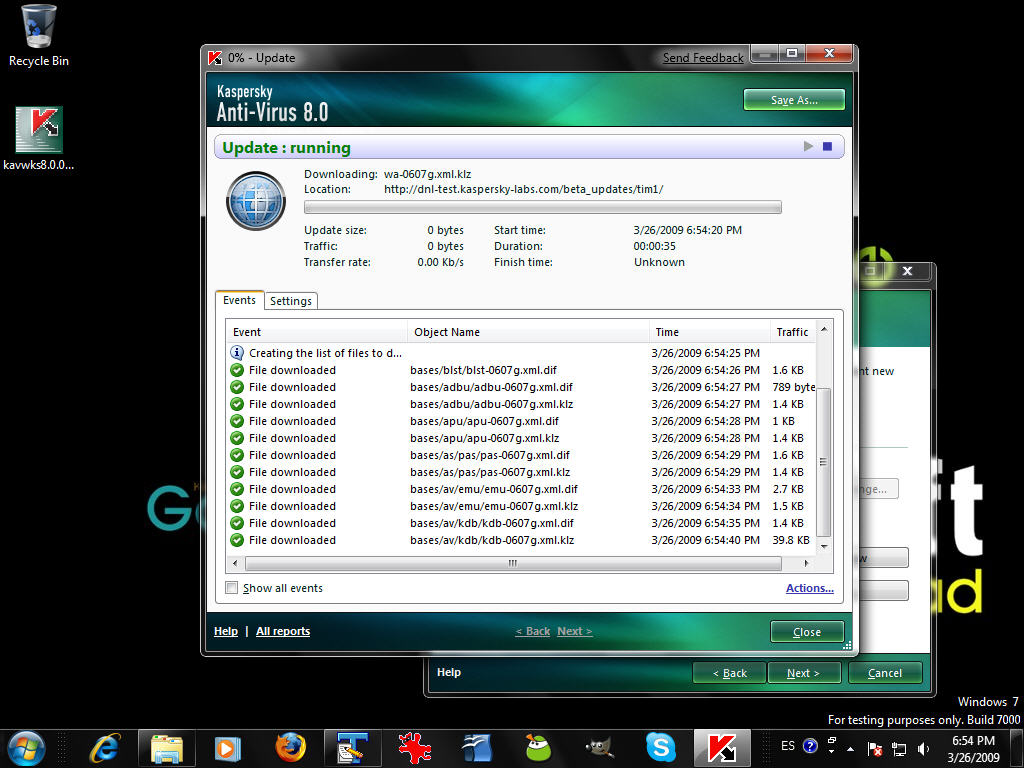
Task: Open Windows Media Player from the taskbar
Action: pyautogui.click(x=228, y=748)
